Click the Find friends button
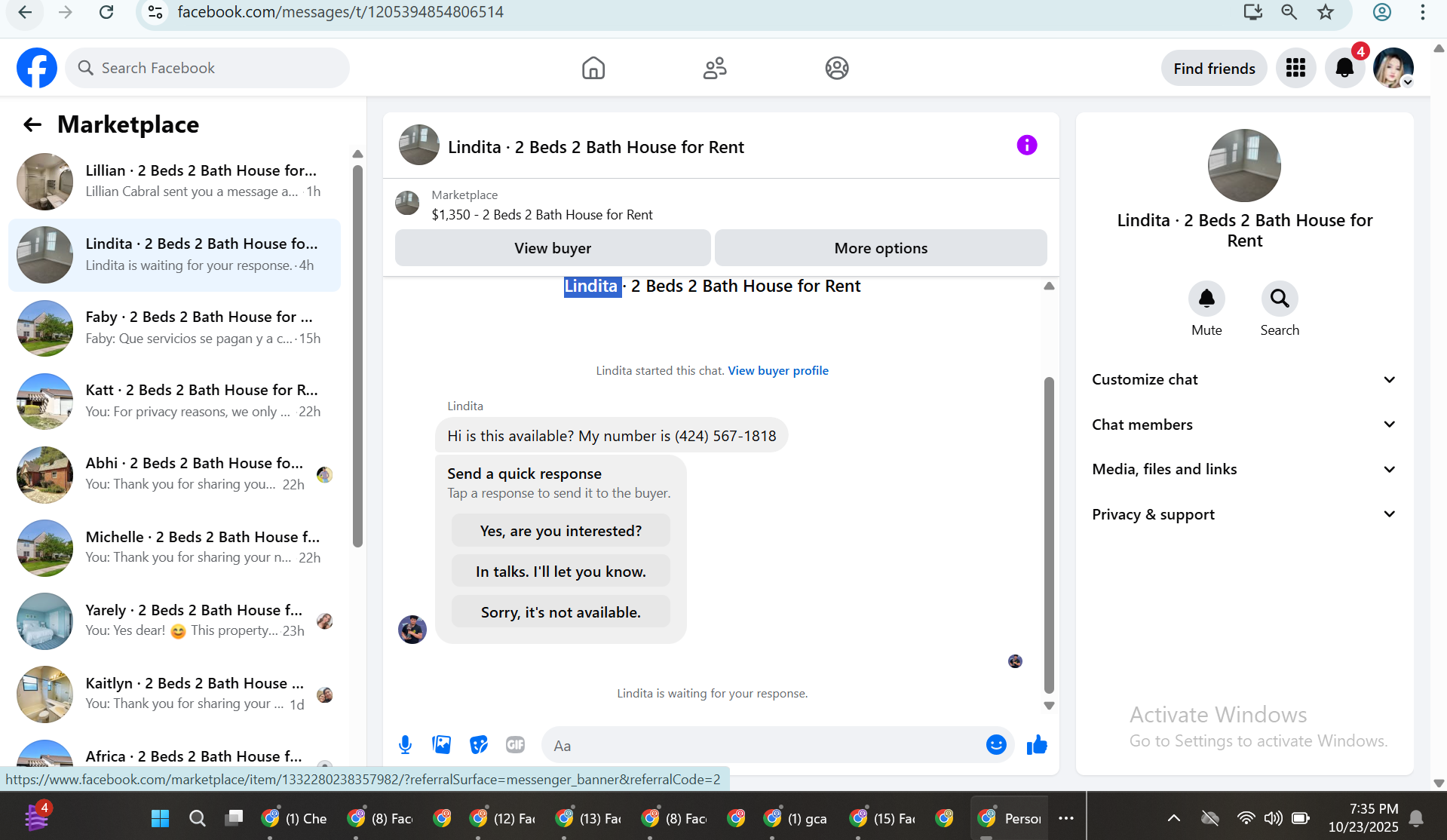 point(1214,69)
